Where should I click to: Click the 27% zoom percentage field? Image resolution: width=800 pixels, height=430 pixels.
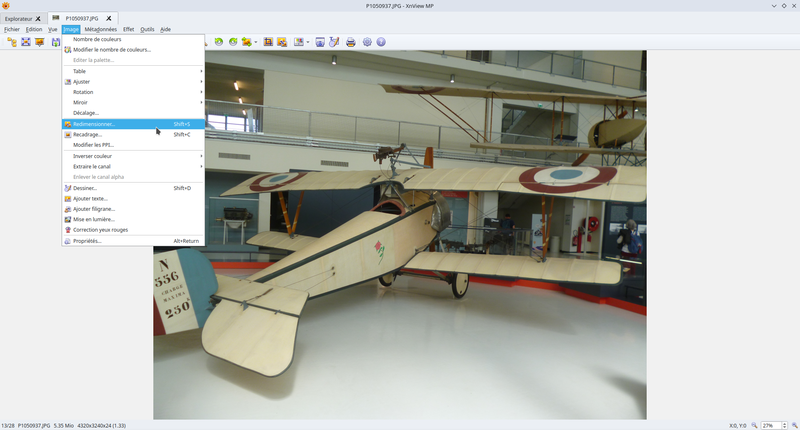[x=770, y=425]
